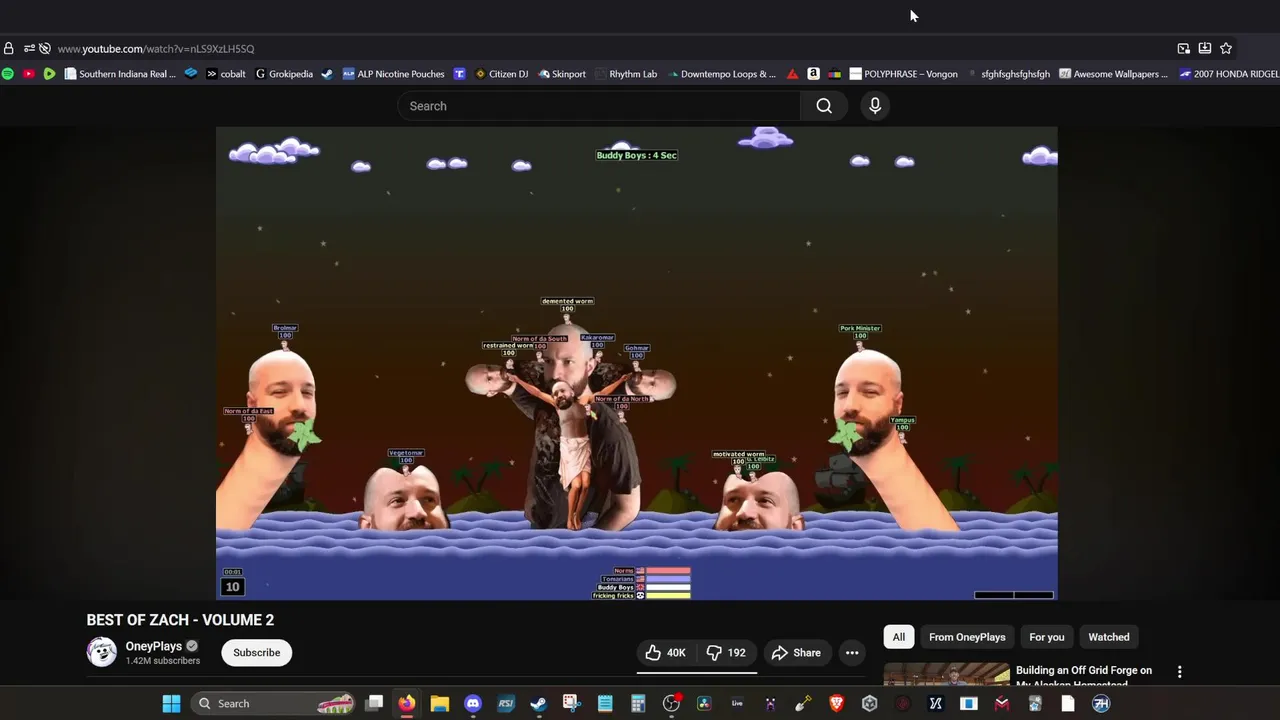The width and height of the screenshot is (1280, 720).
Task: Open the Grokipedia bookmark
Action: click(285, 74)
